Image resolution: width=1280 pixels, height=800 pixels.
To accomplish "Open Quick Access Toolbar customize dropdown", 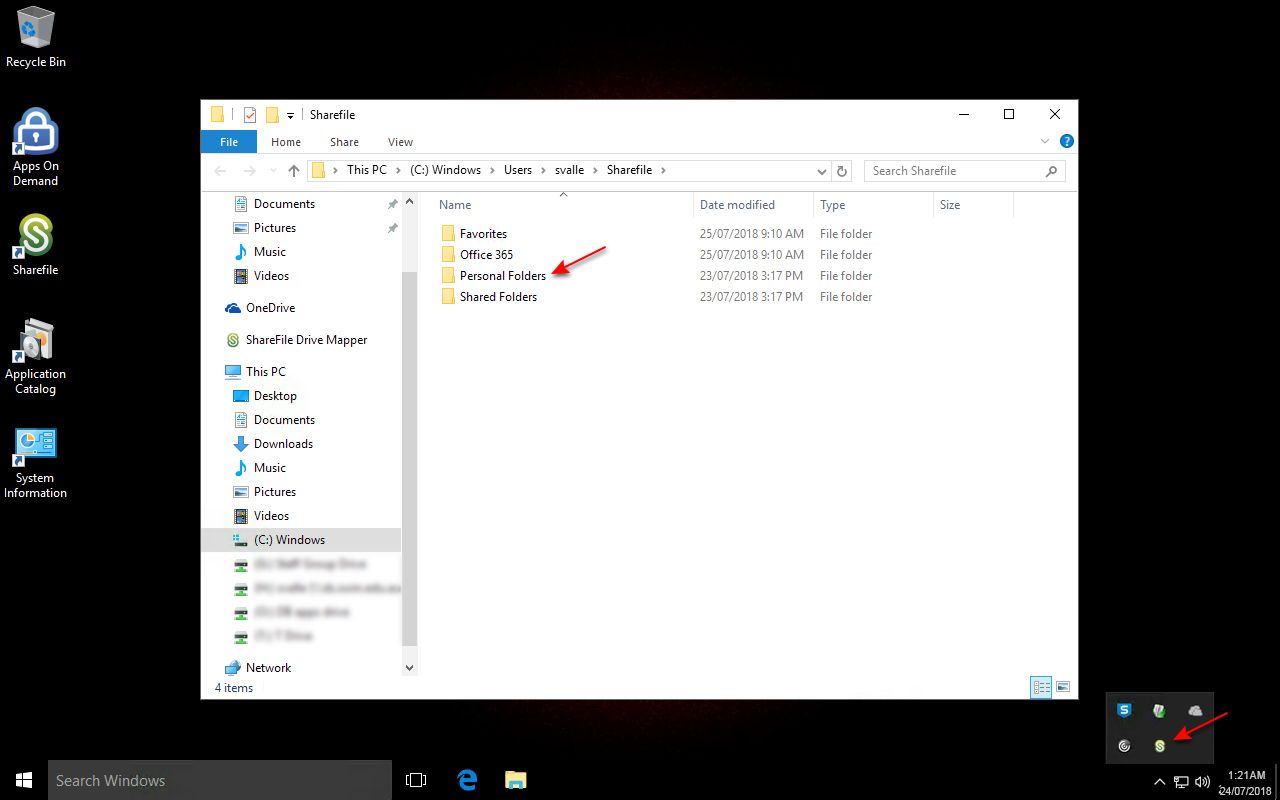I will click(290, 115).
